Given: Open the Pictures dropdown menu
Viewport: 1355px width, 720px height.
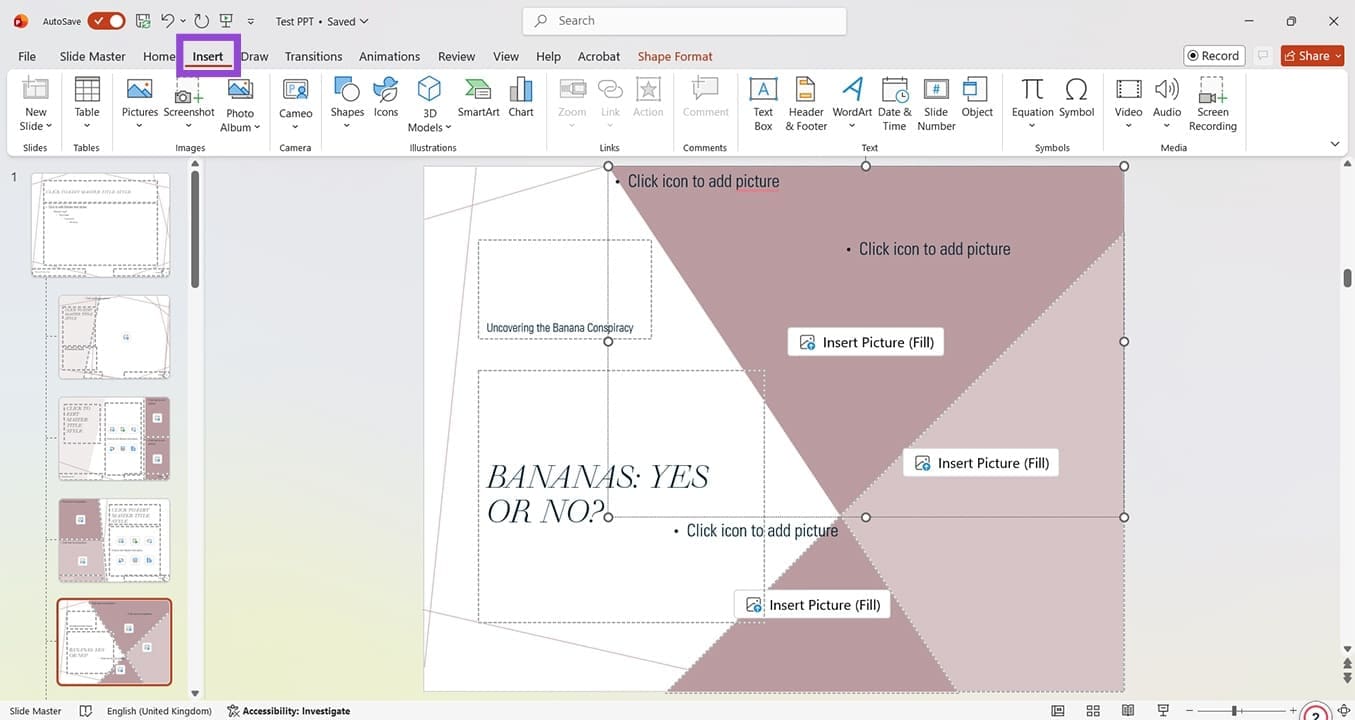Looking at the screenshot, I should (140, 126).
